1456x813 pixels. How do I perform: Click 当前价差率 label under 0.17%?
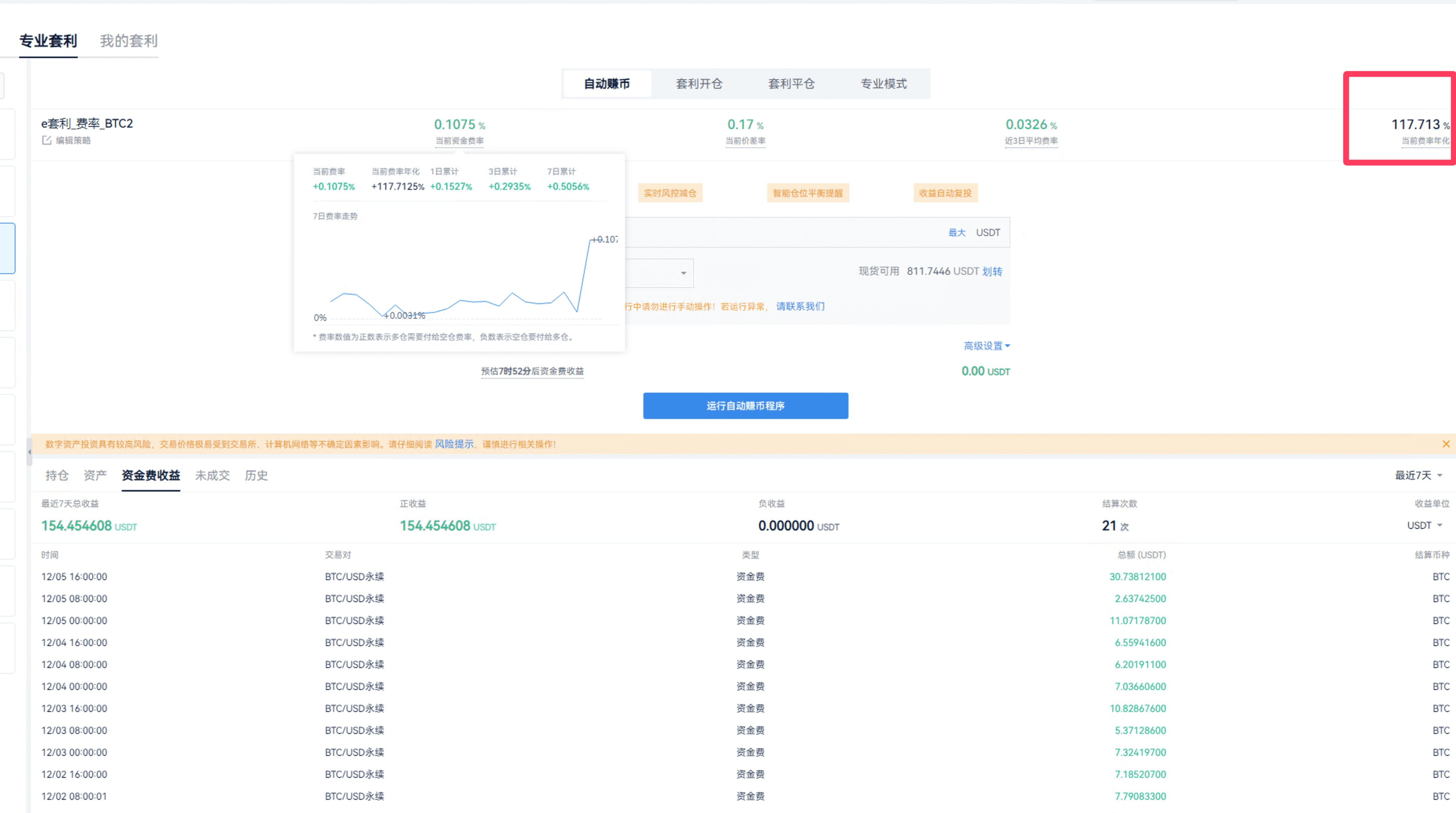745,141
